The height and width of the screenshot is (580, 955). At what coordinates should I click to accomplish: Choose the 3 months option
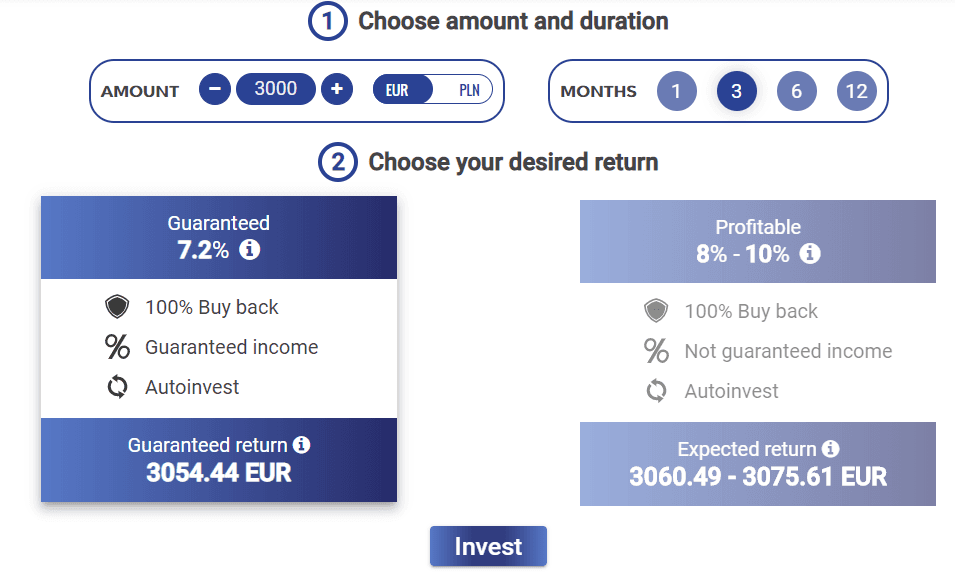tap(736, 91)
